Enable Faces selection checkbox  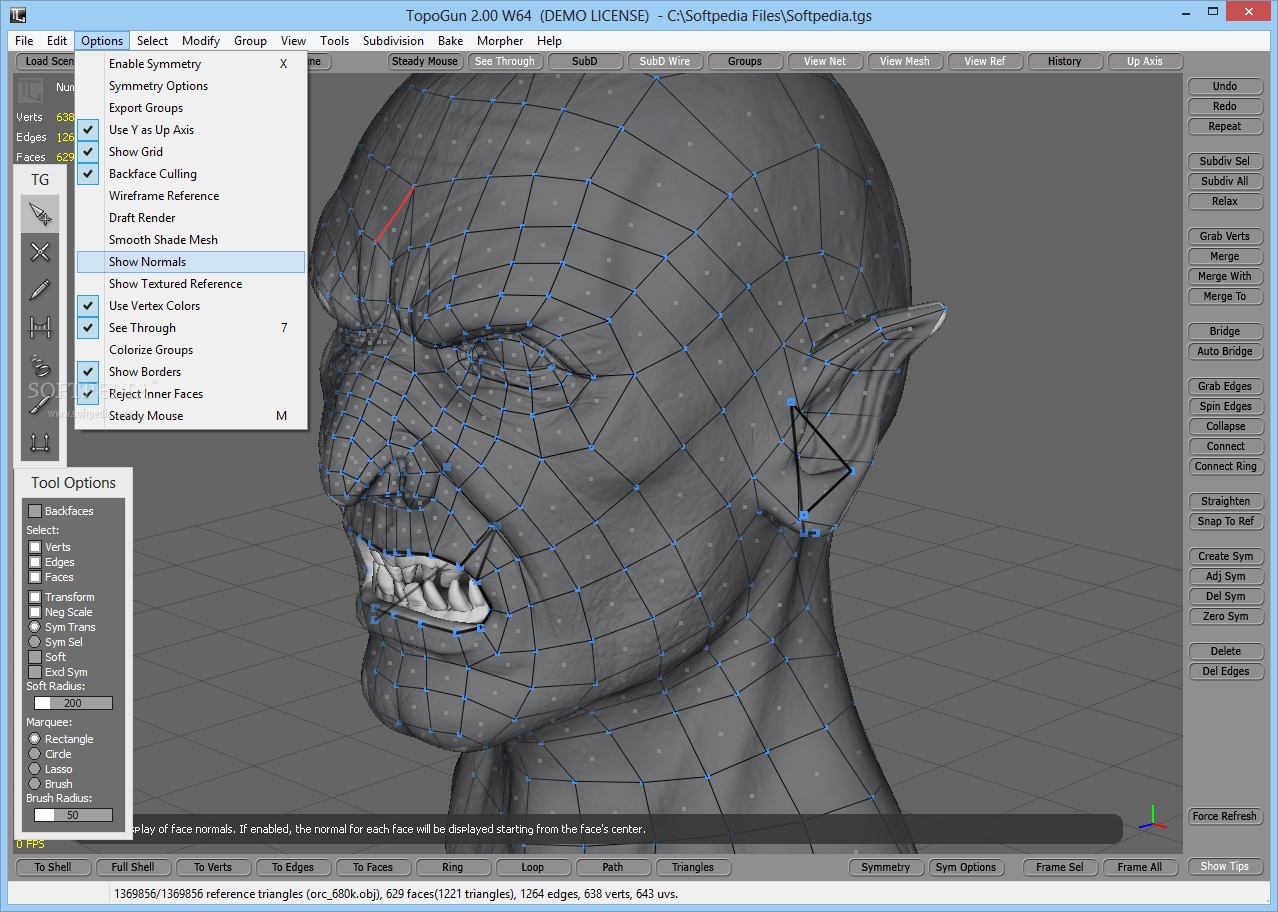(x=35, y=577)
